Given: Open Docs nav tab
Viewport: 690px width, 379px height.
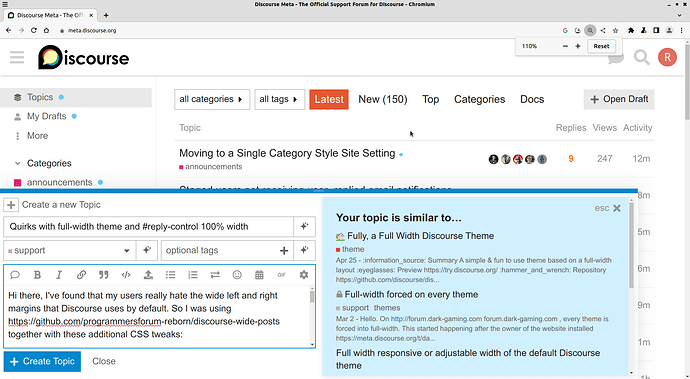Looking at the screenshot, I should 532,99.
